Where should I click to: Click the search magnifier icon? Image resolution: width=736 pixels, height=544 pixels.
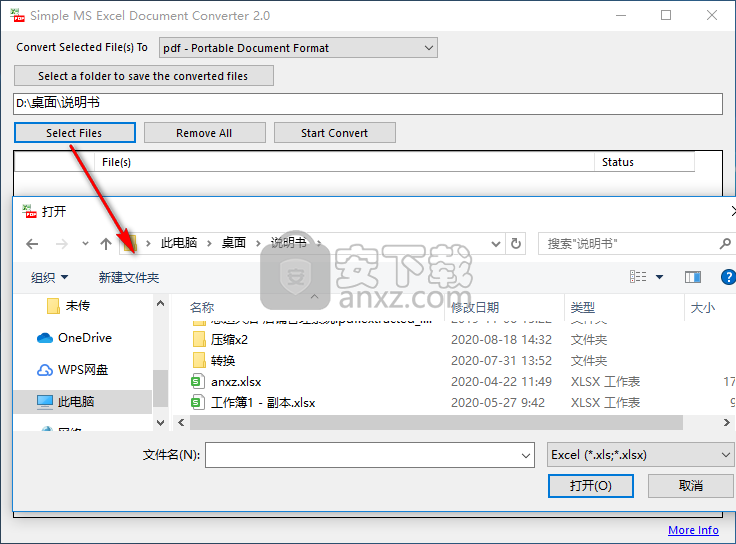[x=725, y=244]
